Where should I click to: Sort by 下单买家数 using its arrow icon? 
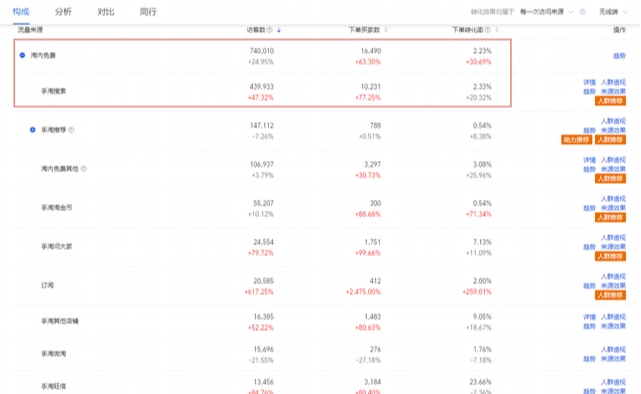386,30
